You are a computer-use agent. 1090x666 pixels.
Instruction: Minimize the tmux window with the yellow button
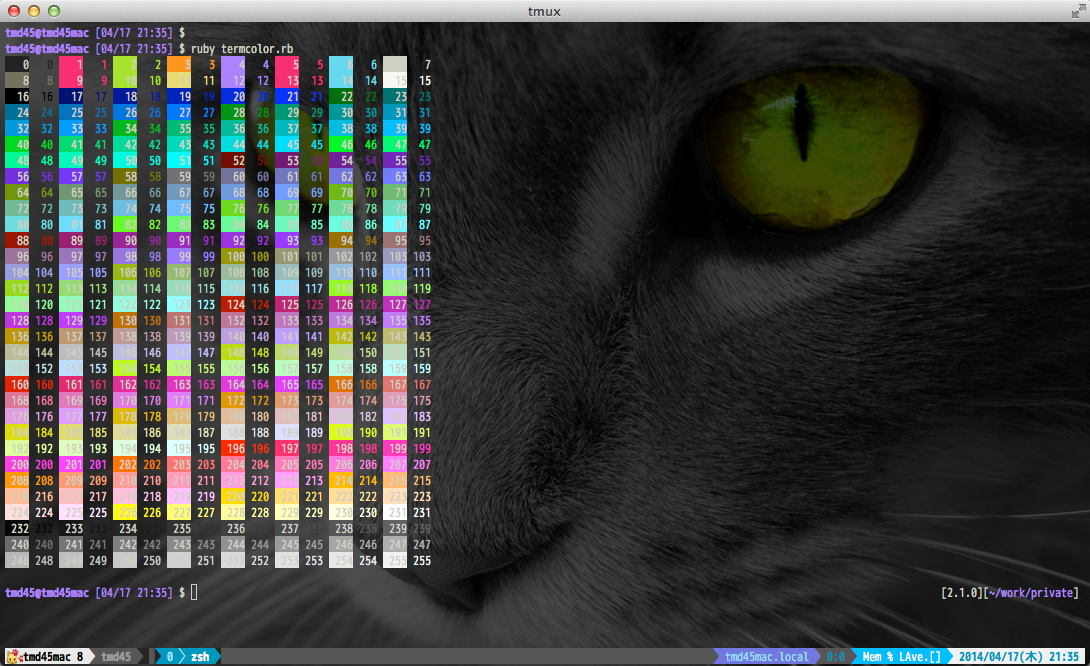click(33, 10)
